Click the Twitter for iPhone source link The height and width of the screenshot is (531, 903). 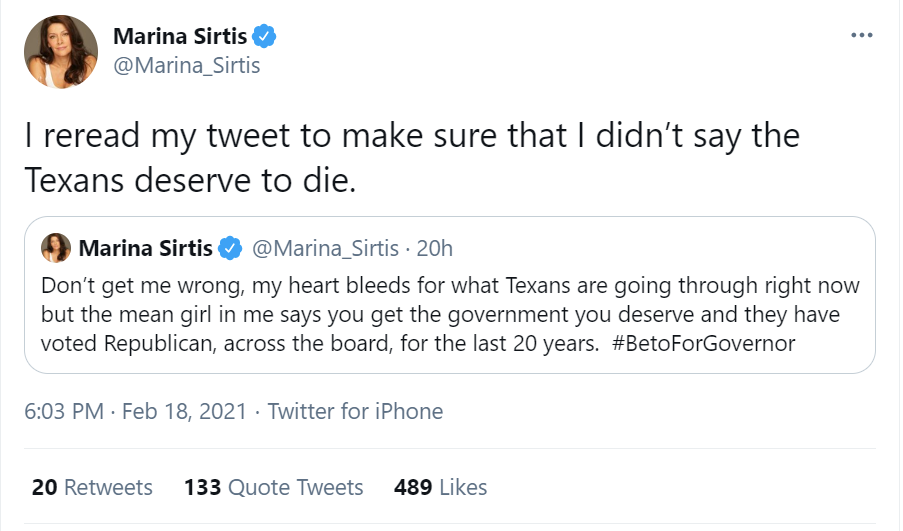click(355, 411)
